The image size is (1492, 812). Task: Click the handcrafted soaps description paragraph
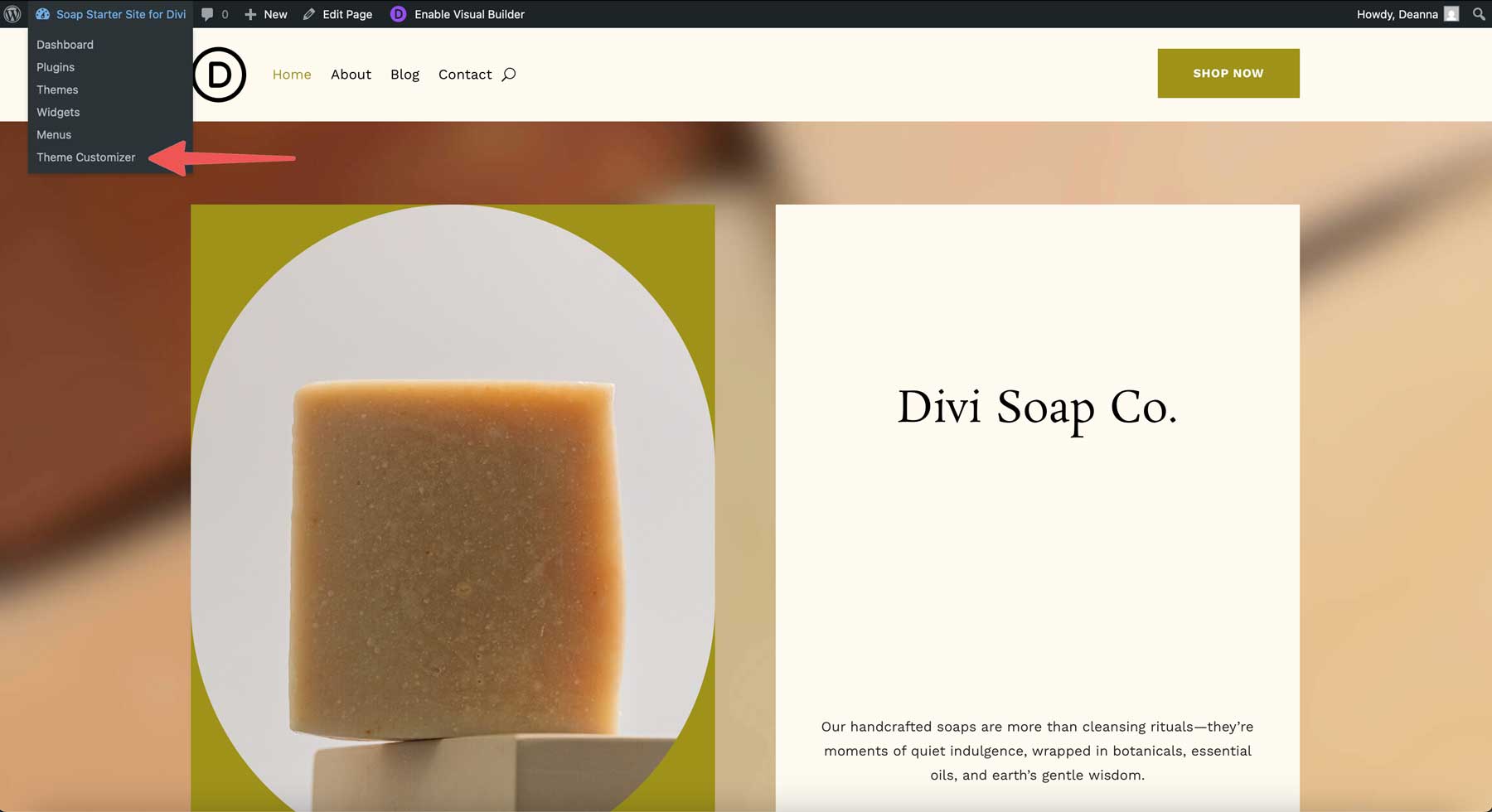[1037, 751]
